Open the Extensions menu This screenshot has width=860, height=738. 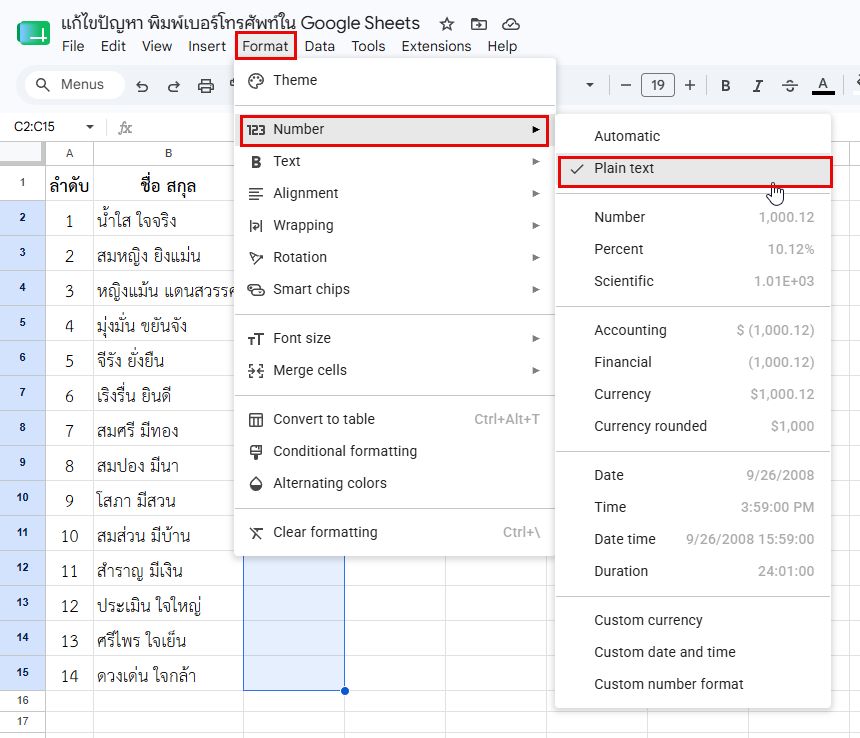coord(436,46)
